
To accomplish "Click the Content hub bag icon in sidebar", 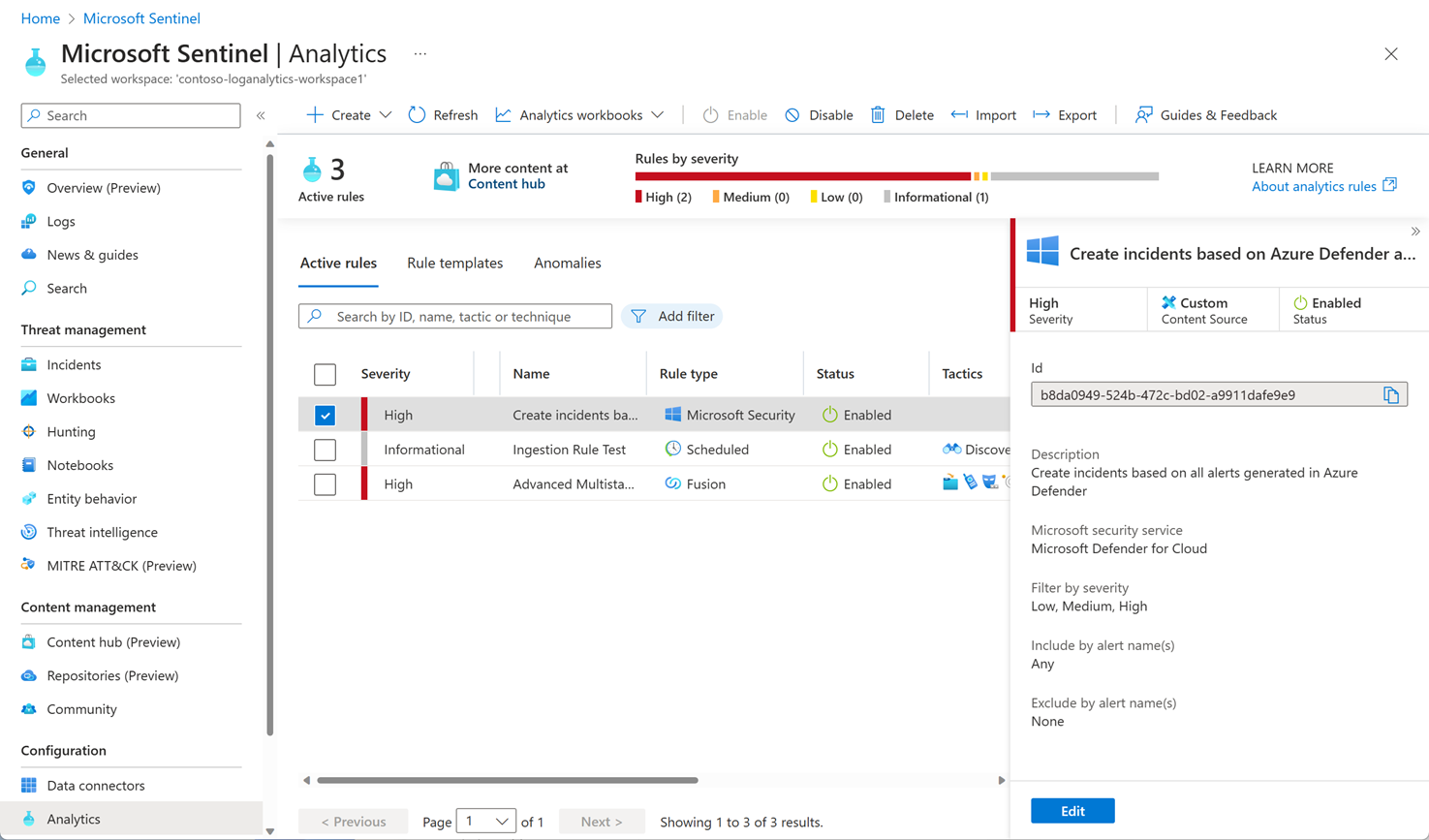I will point(29,642).
